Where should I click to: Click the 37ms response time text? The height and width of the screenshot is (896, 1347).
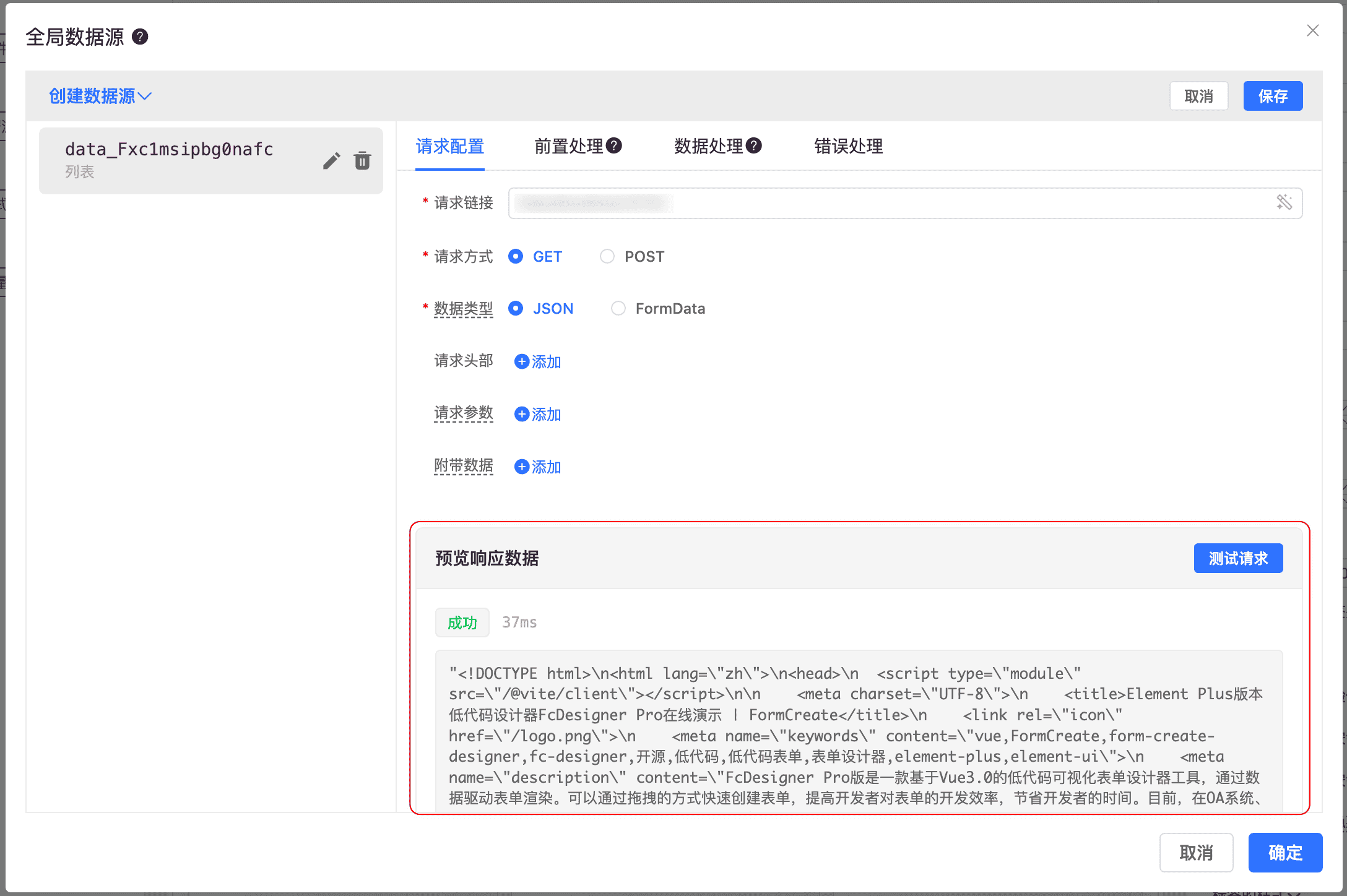(x=519, y=622)
